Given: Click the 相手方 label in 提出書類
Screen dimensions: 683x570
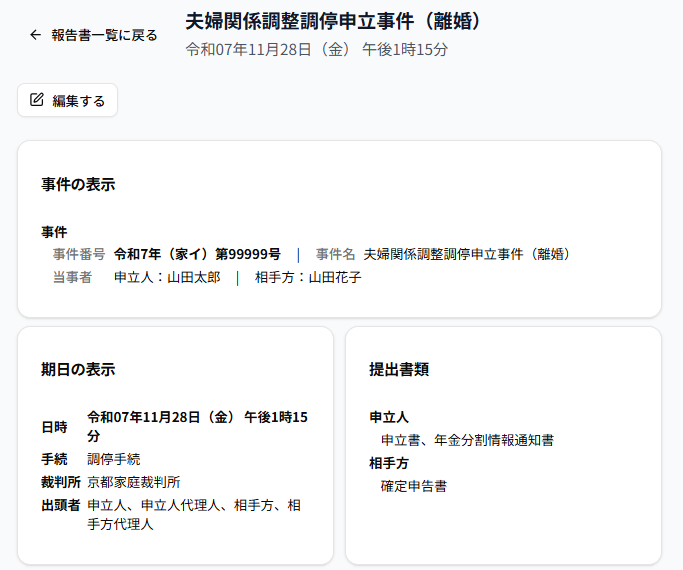Looking at the screenshot, I should 389,463.
